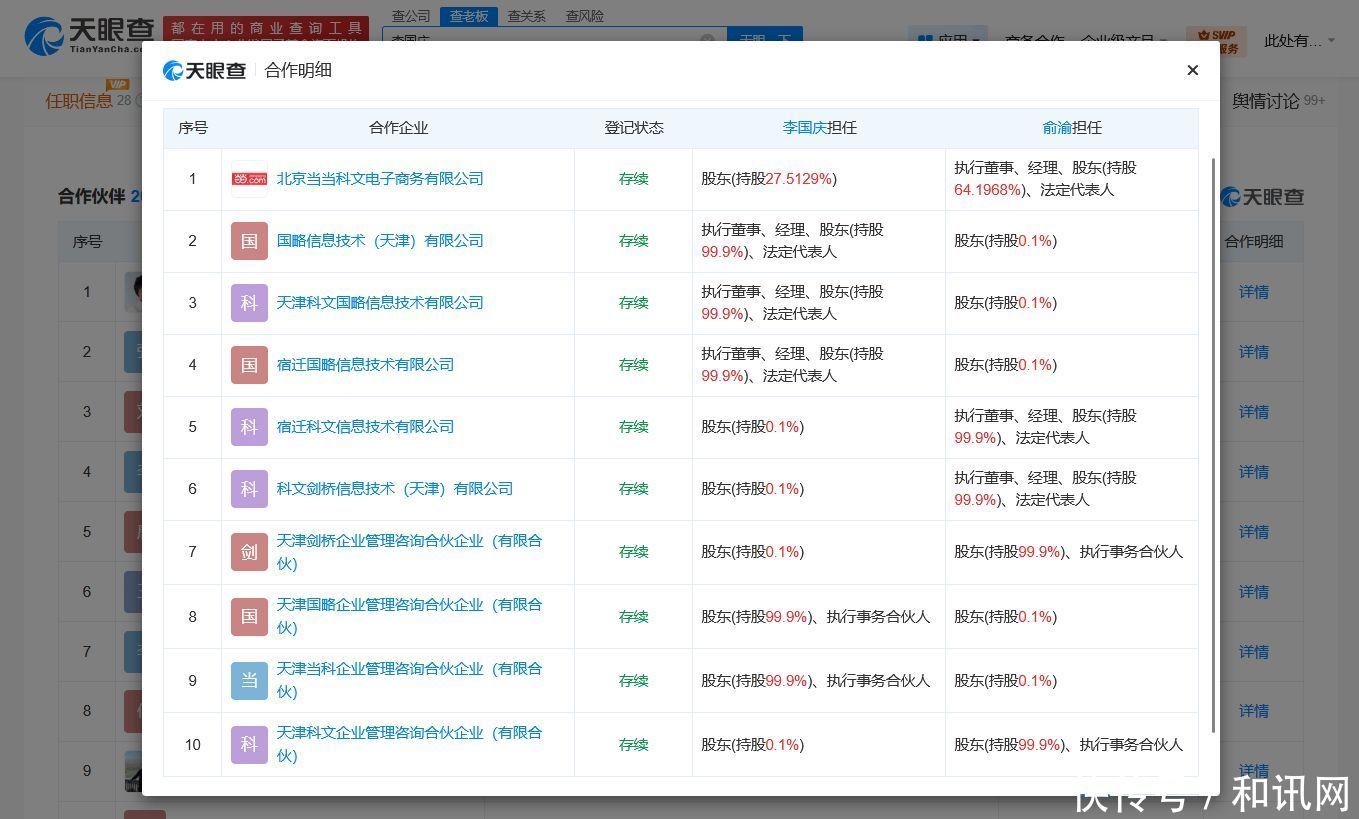Switch to the 查老板 search tab
Screen dimensions: 1359x819
click(468, 16)
